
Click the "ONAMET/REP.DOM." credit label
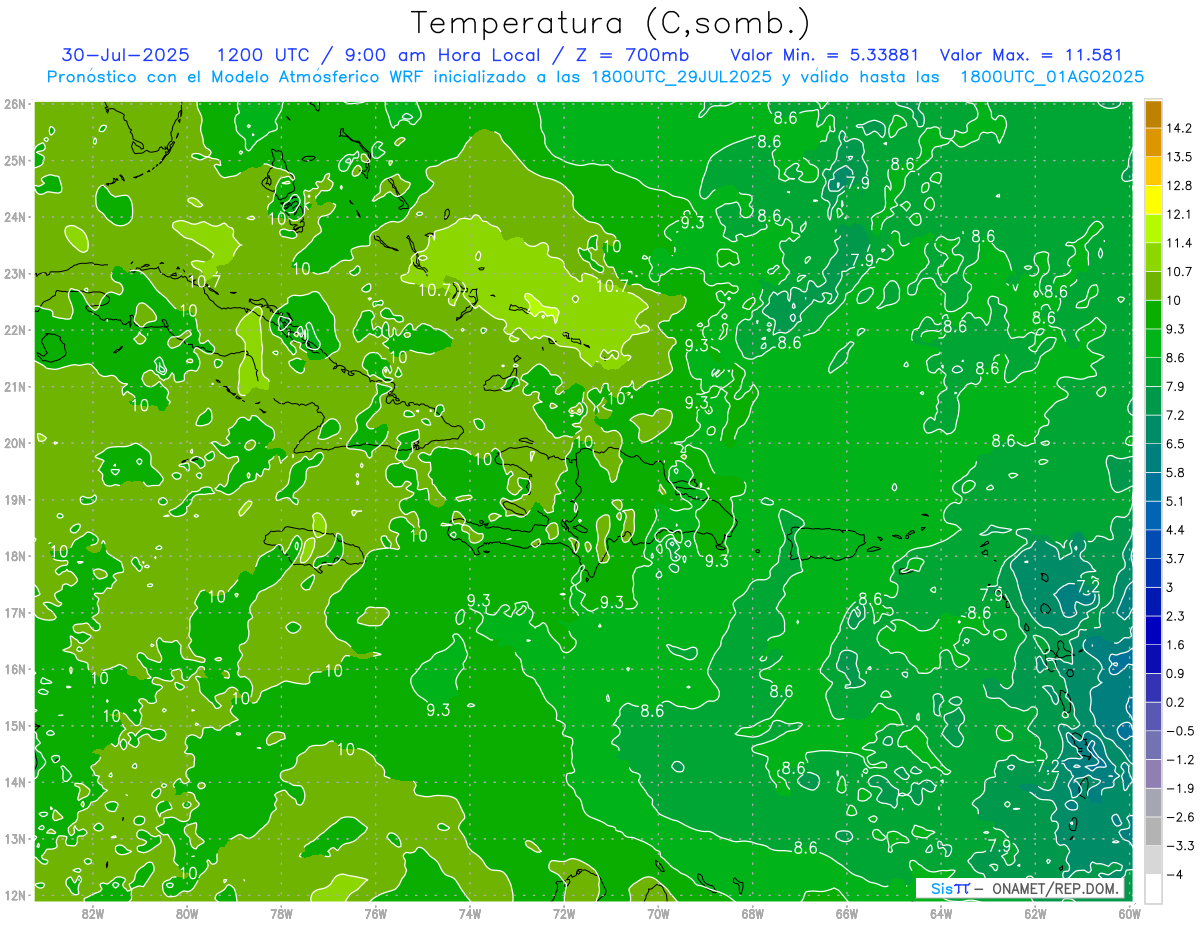click(x=1055, y=889)
